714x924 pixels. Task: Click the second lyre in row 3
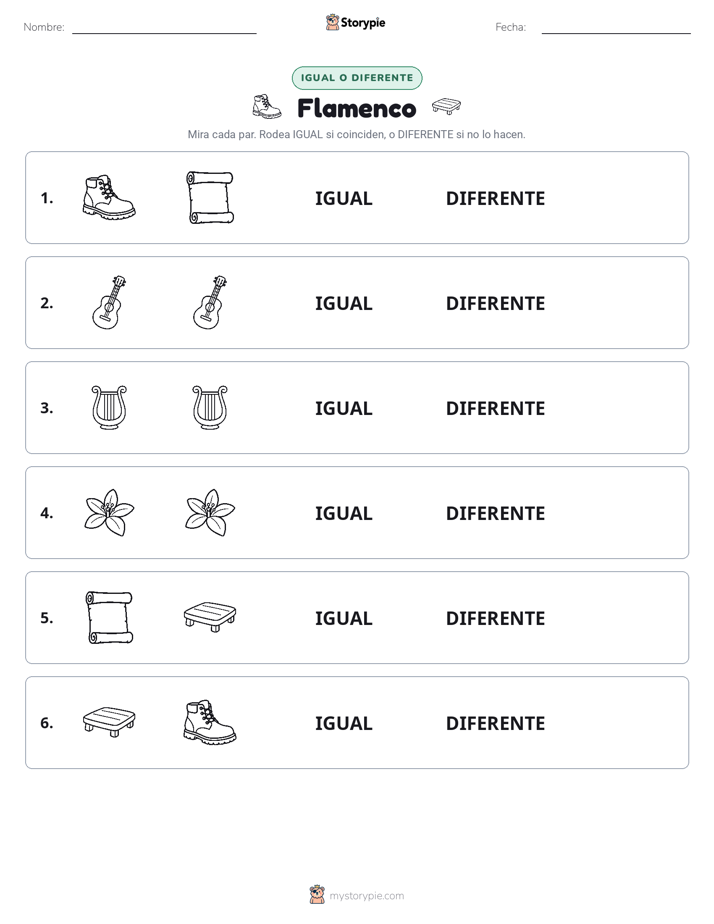[210, 407]
